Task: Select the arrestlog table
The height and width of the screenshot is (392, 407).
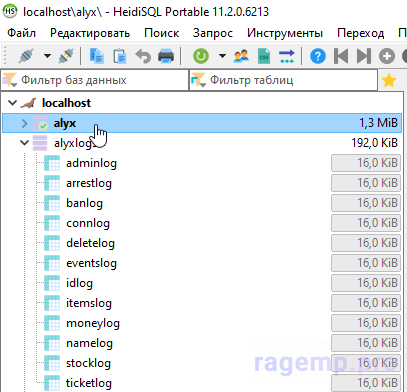Action: point(89,183)
